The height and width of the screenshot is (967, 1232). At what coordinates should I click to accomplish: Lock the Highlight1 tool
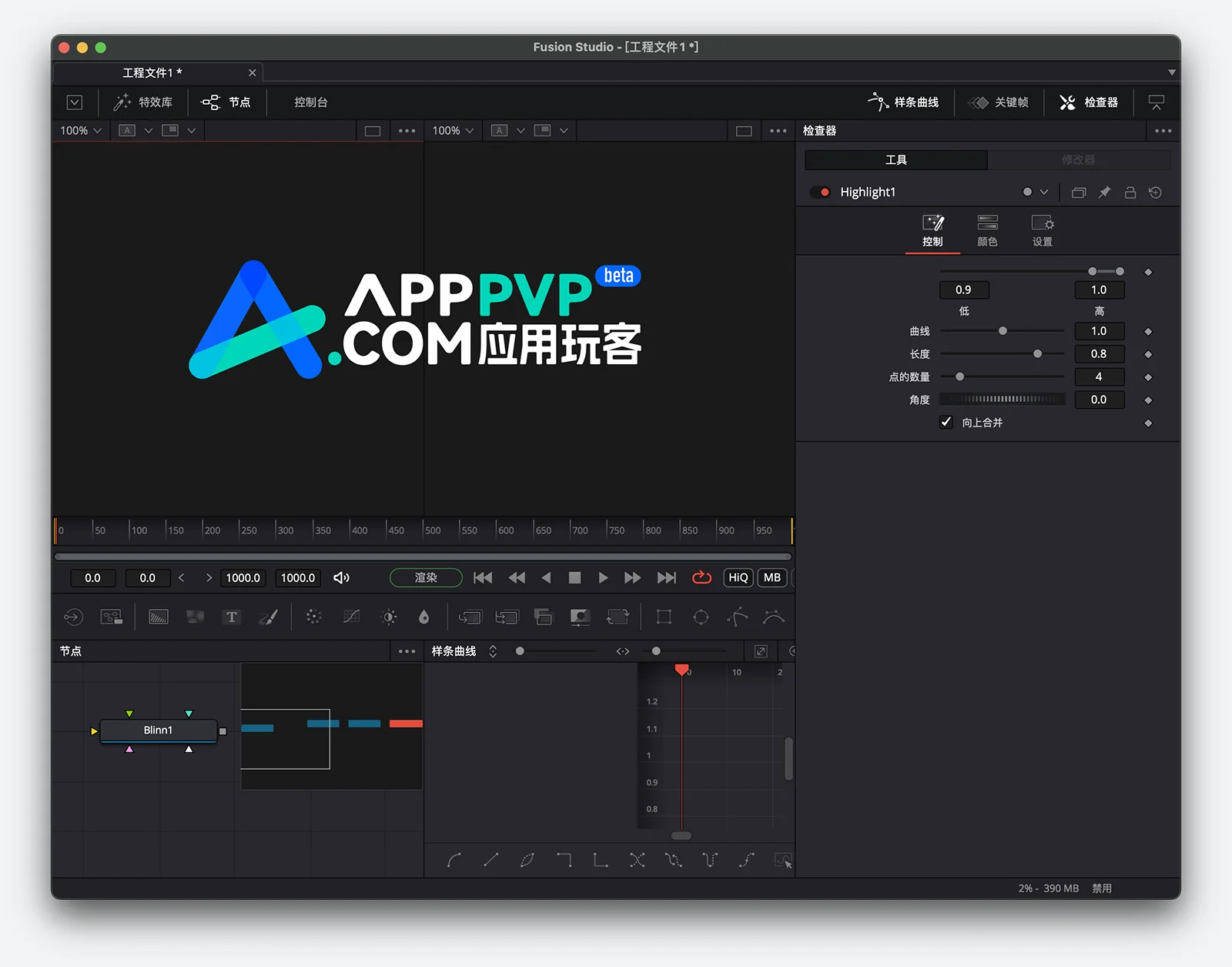tap(1130, 192)
